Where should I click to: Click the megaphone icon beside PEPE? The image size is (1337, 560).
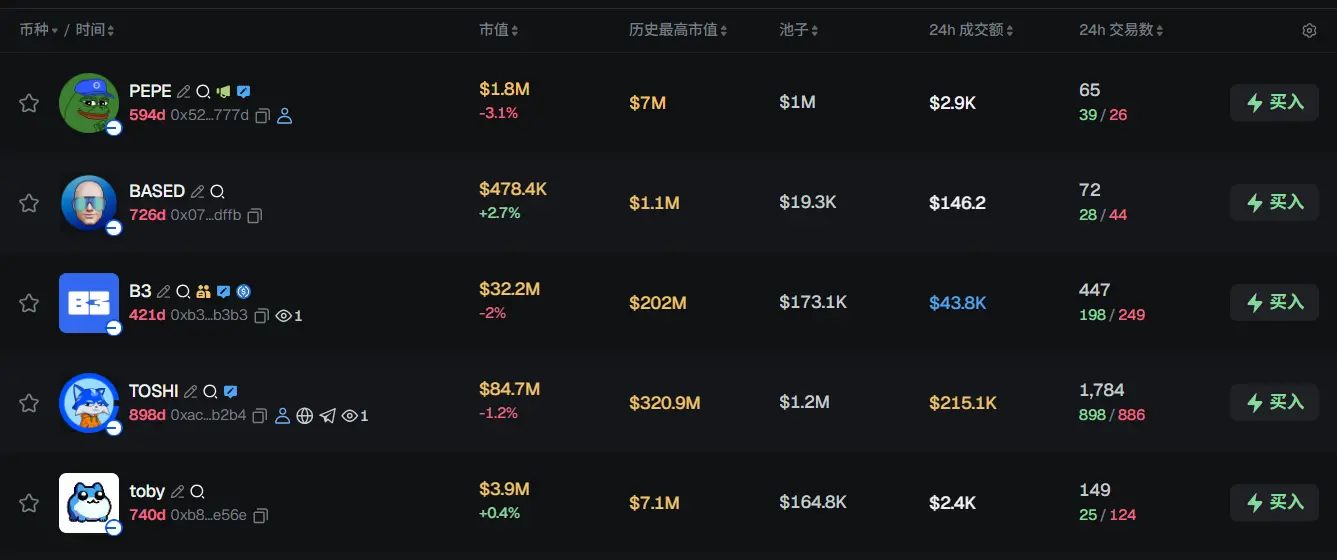[x=223, y=92]
